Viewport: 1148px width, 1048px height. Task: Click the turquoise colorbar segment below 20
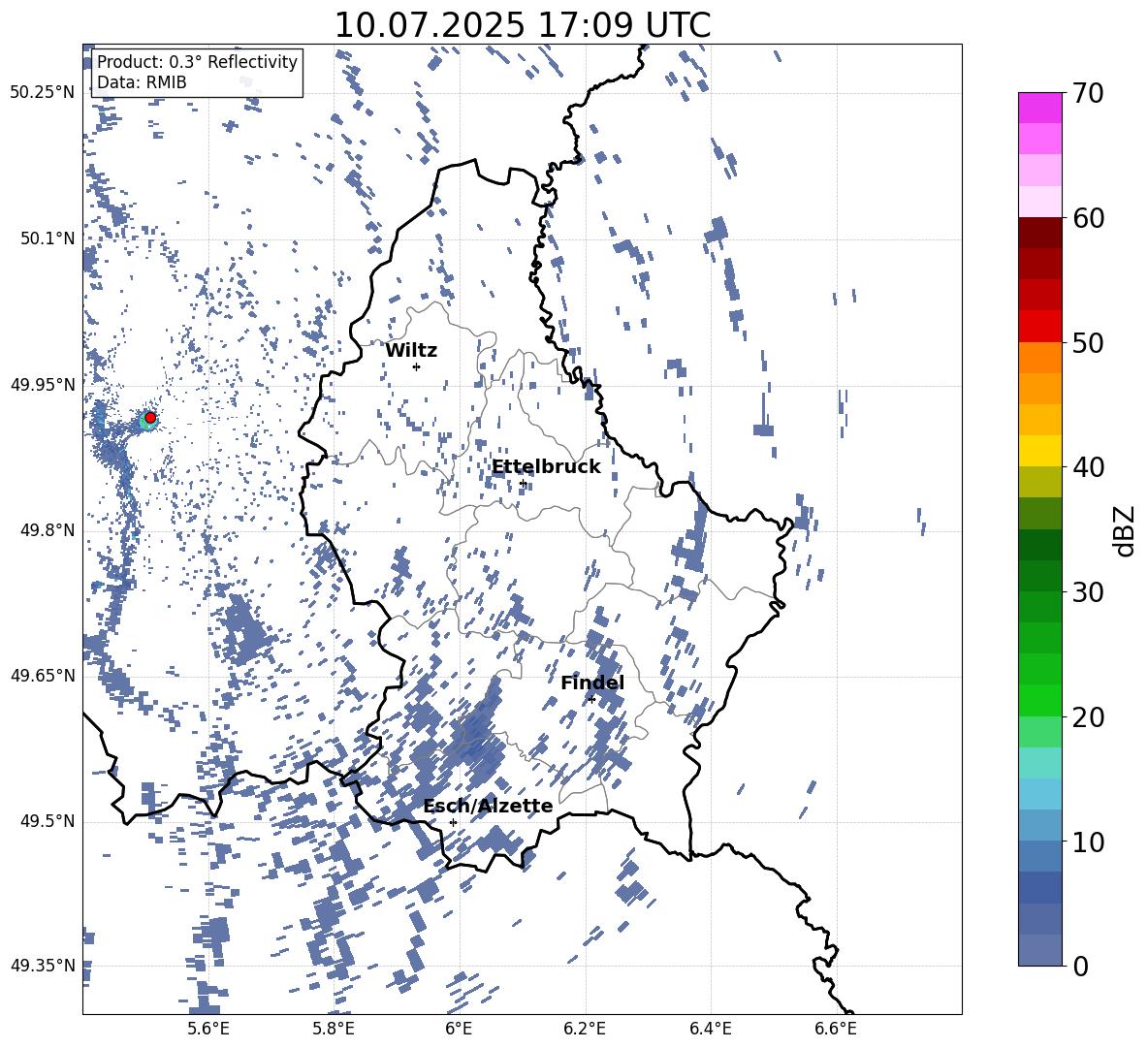coord(1040,763)
